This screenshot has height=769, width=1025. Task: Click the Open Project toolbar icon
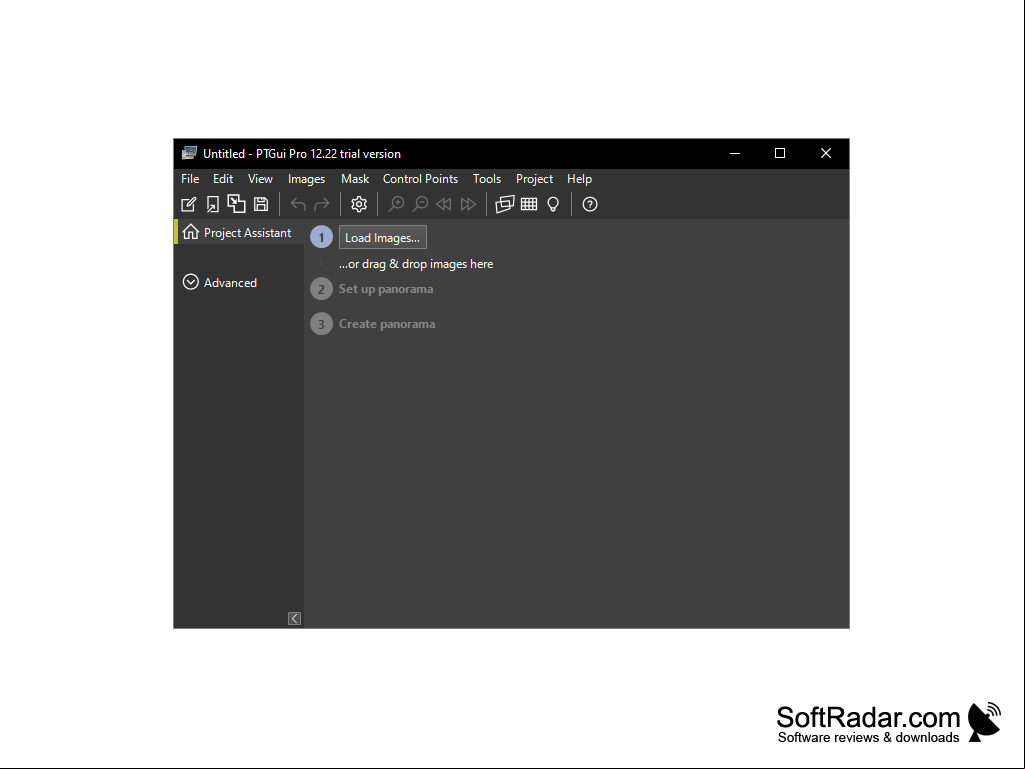click(212, 205)
